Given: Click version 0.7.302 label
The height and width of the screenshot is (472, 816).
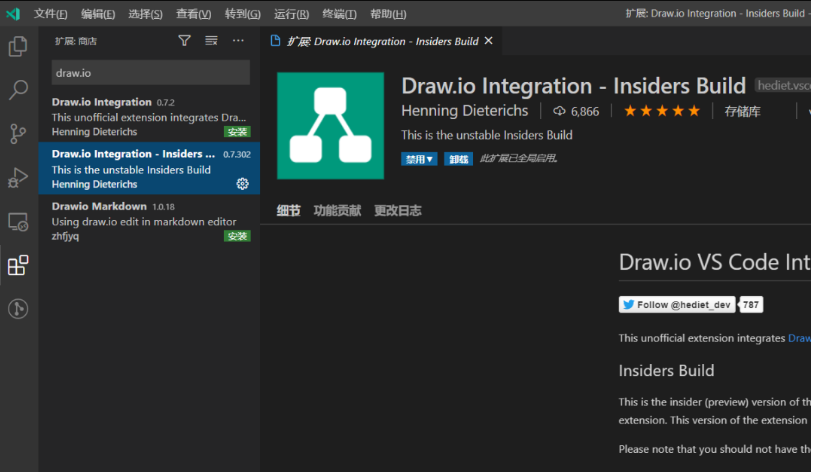Looking at the screenshot, I should point(237,155).
